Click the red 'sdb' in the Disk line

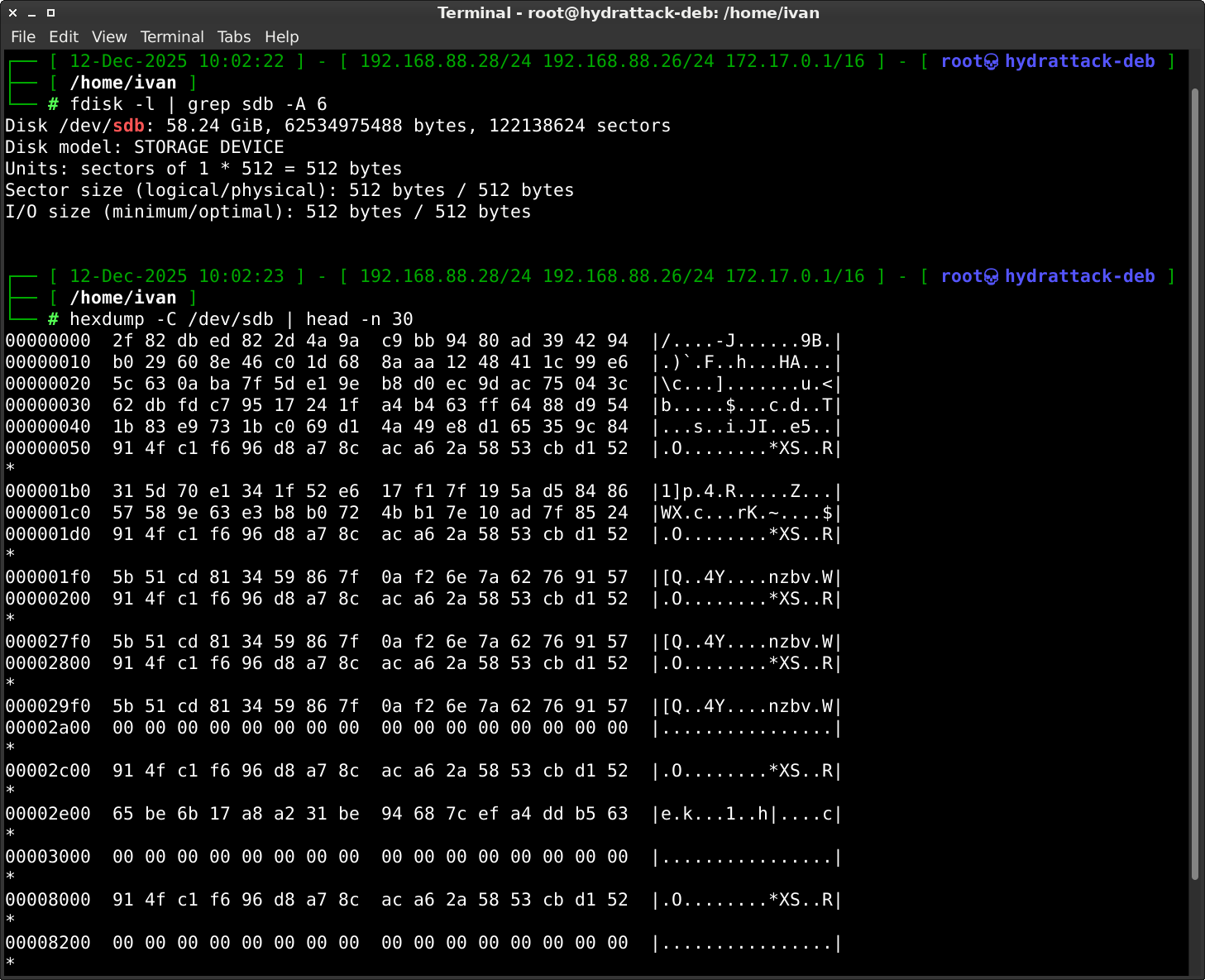tap(128, 126)
